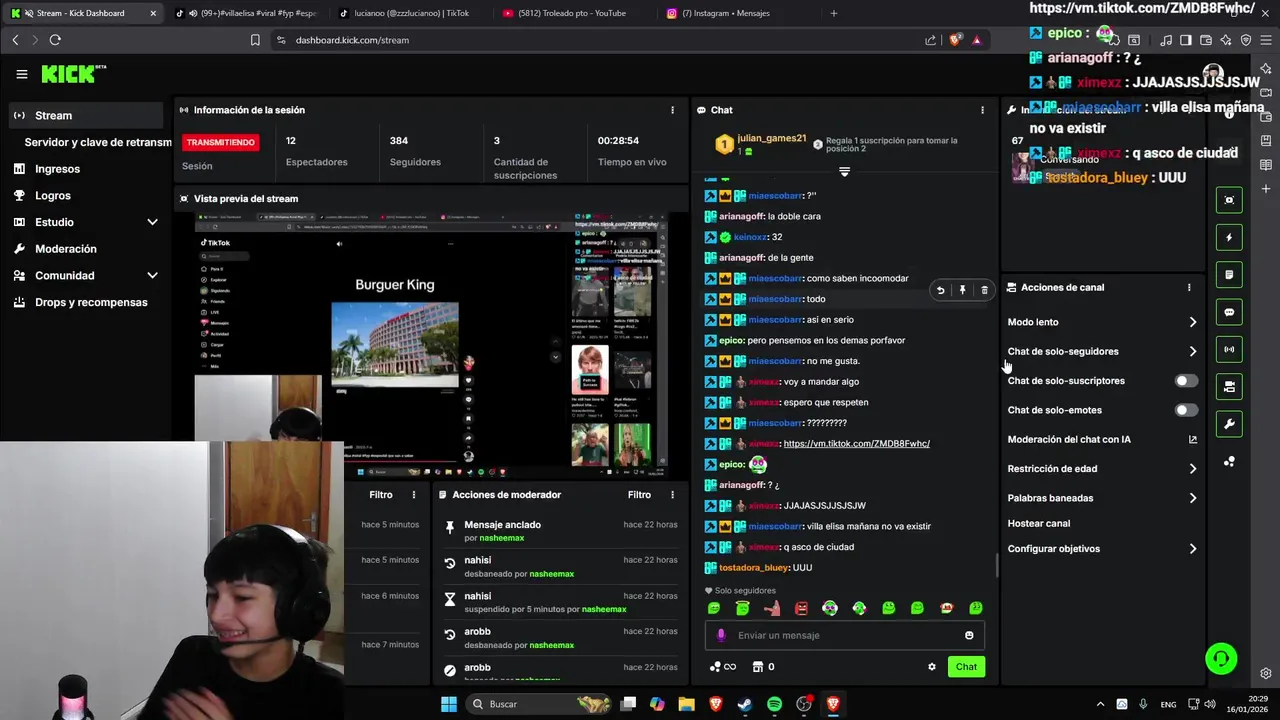Screen dimensions: 1280x720
Task: Expand Palabras baneadas settings
Action: pyautogui.click(x=1192, y=498)
